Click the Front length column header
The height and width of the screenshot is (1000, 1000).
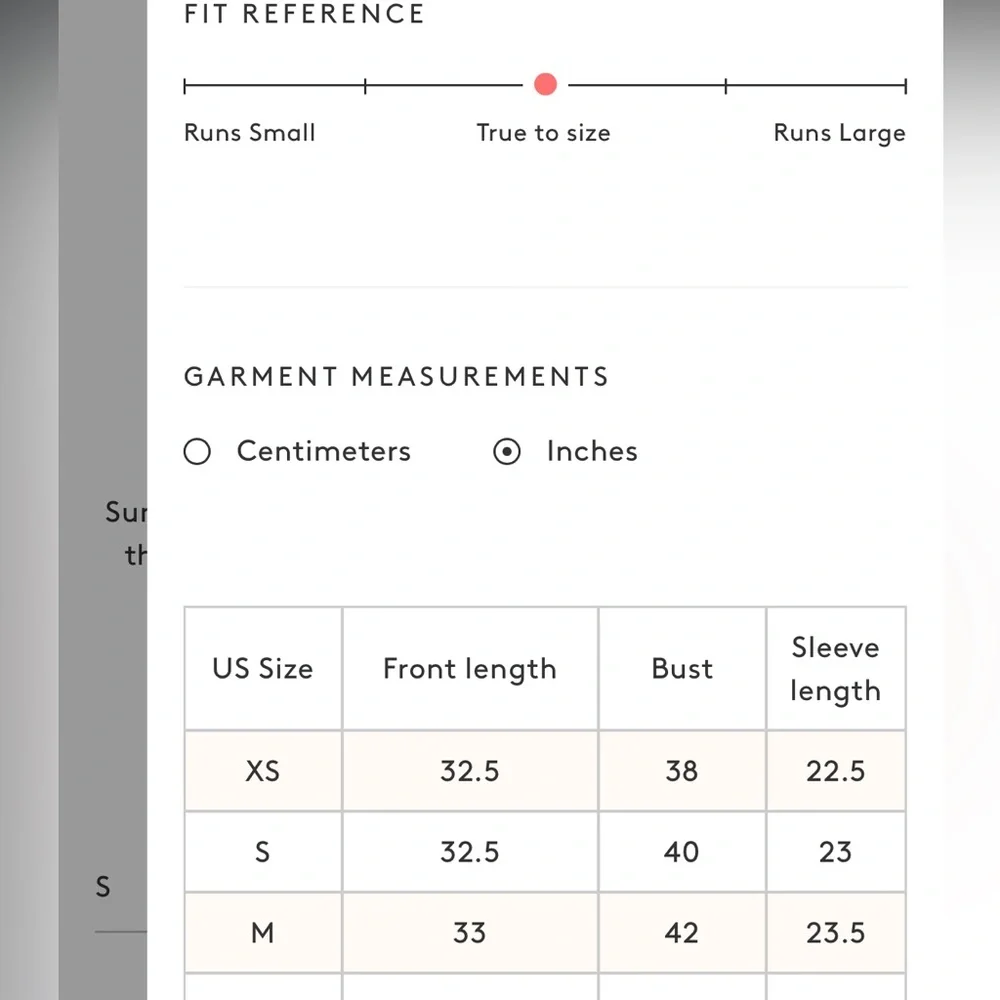470,670
